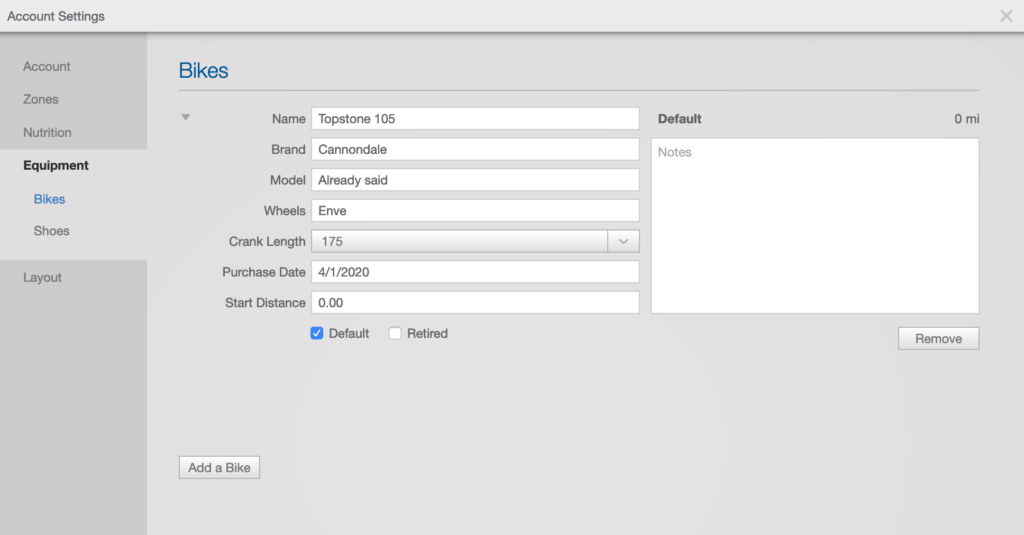Remove the Topstone 105 bike
This screenshot has height=535, width=1024.
pos(938,338)
